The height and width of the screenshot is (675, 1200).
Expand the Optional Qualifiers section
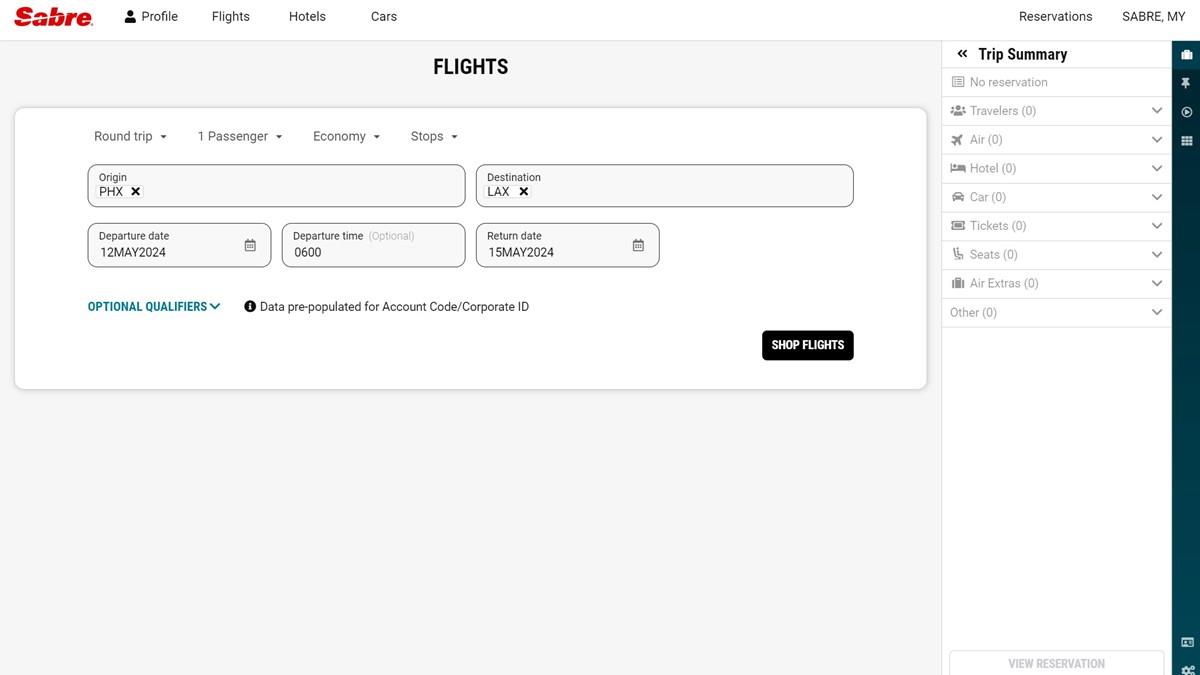pos(154,307)
